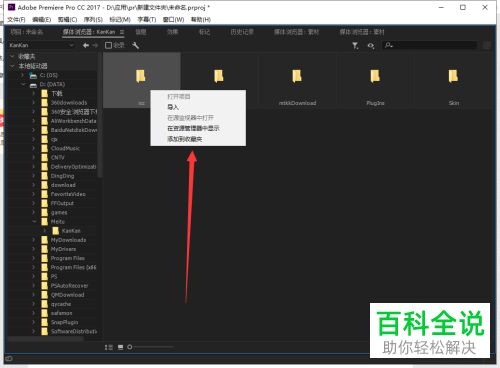Open the 编辑(E) menu
The width and height of the screenshot is (500, 368).
(x=42, y=20)
